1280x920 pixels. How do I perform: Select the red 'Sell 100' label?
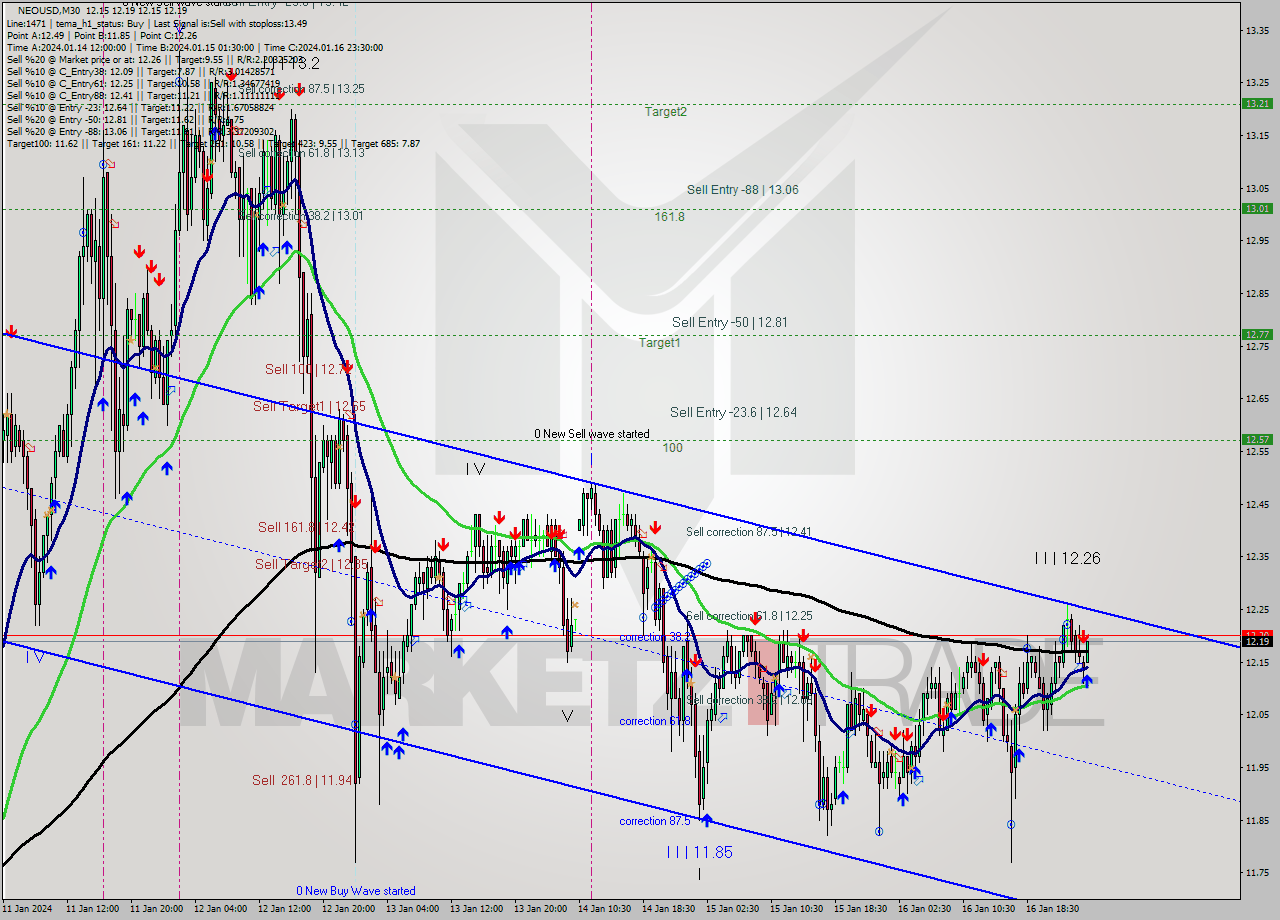308,369
